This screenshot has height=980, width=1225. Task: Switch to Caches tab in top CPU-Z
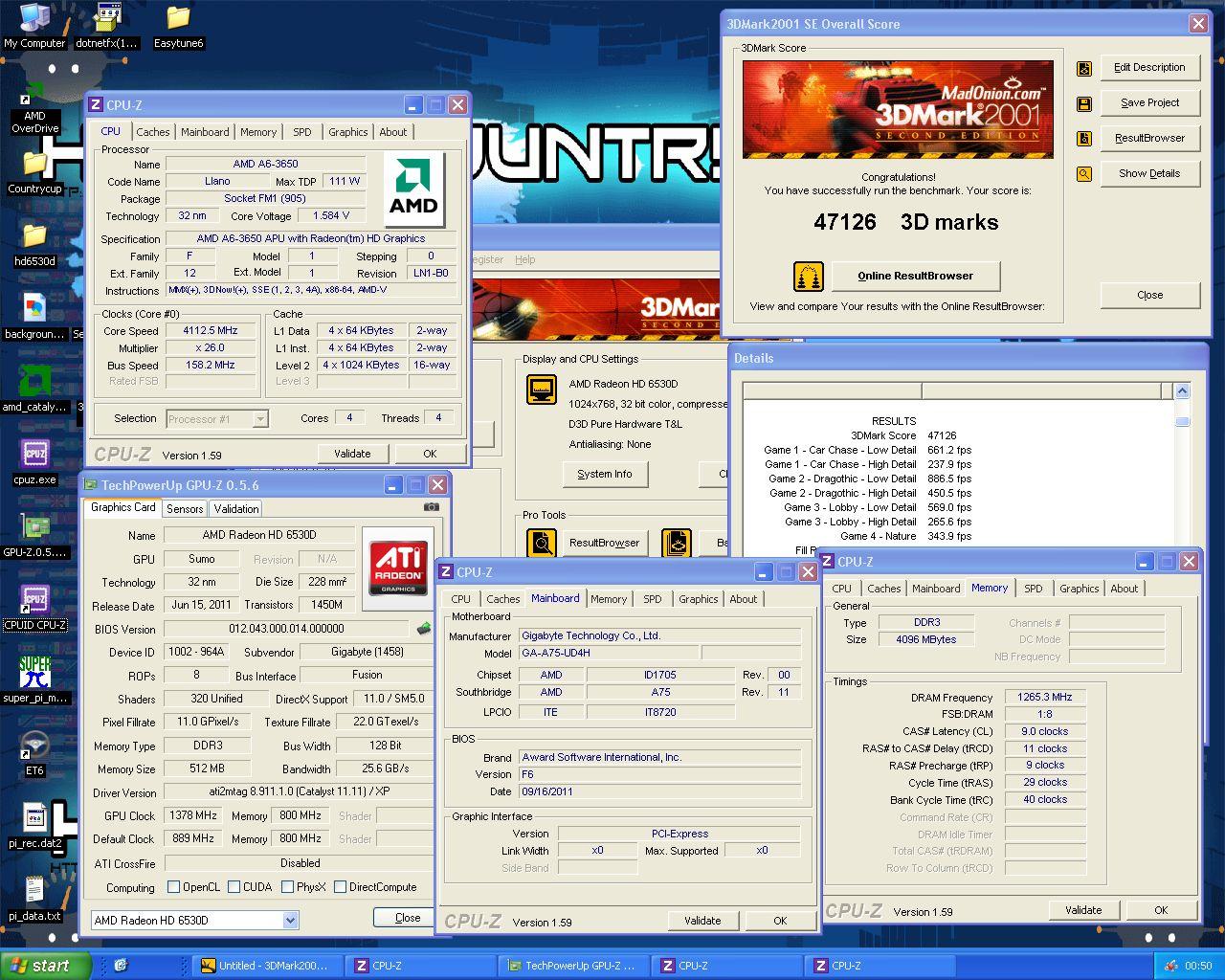(153, 132)
